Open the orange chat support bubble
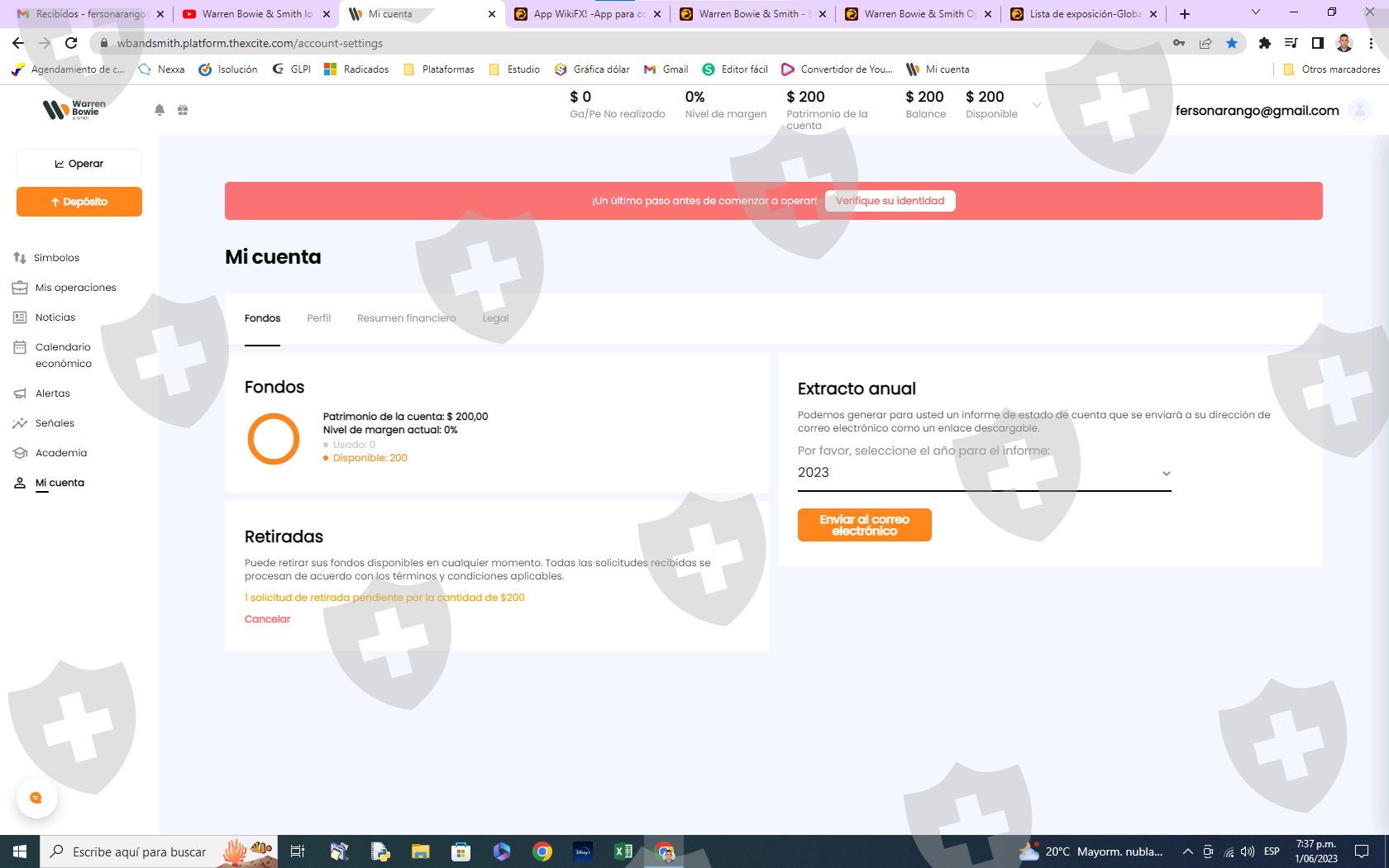This screenshot has width=1389, height=868. coord(36,798)
